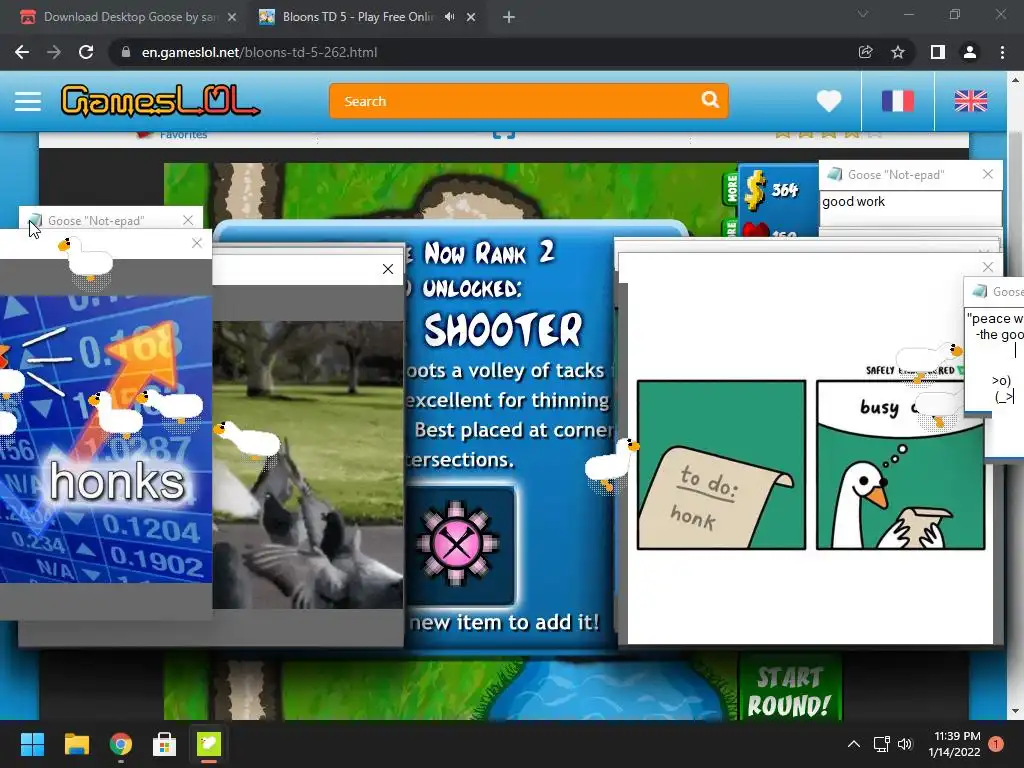Click the search magnifier icon
The width and height of the screenshot is (1024, 768).
click(710, 100)
